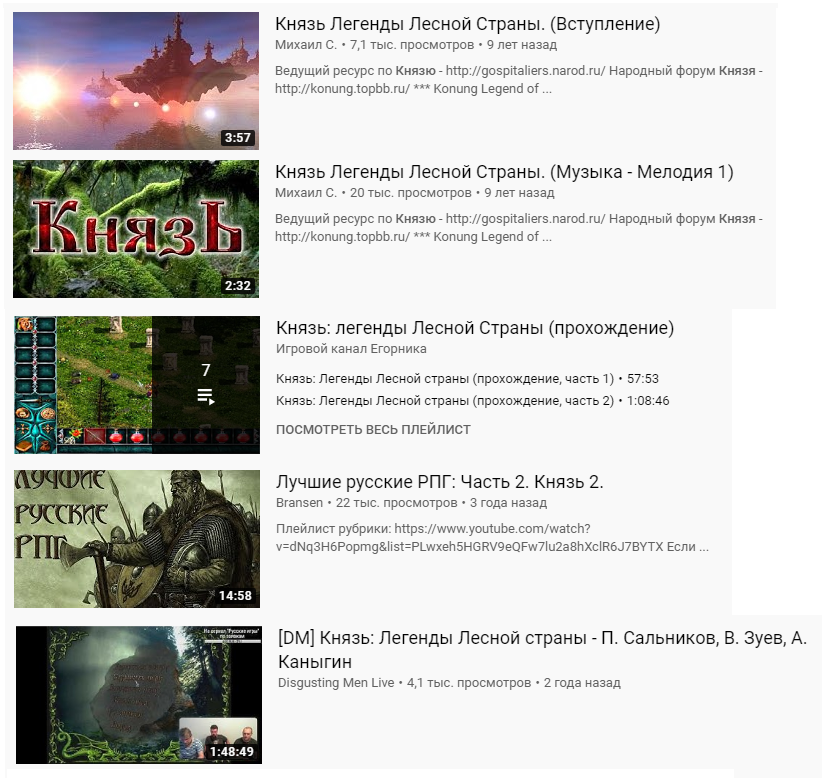Click the playlist thumbnail with gameplay screenshot
Screen dimensions: 834x778
pos(137,385)
